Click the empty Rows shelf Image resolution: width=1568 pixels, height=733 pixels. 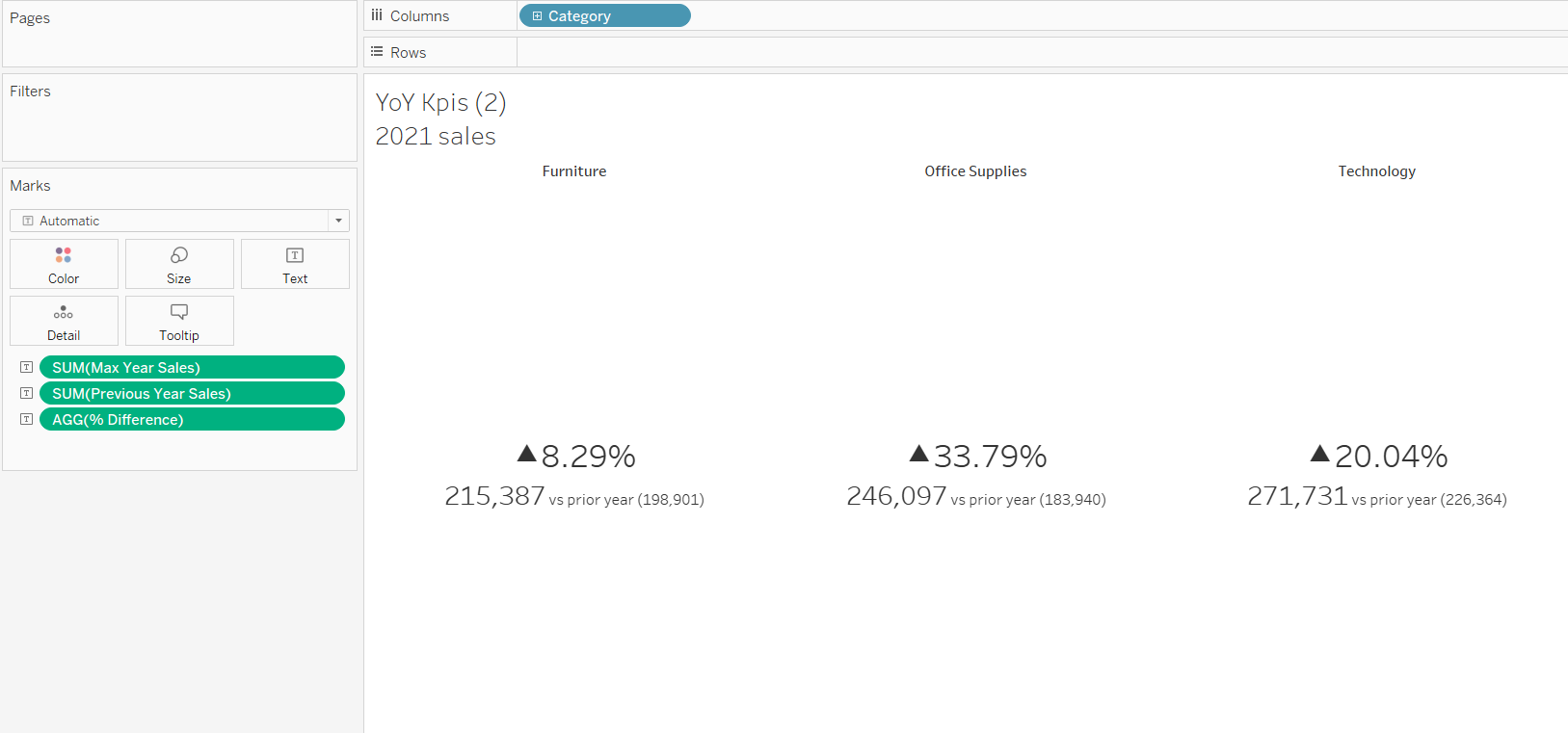[x=1041, y=52]
